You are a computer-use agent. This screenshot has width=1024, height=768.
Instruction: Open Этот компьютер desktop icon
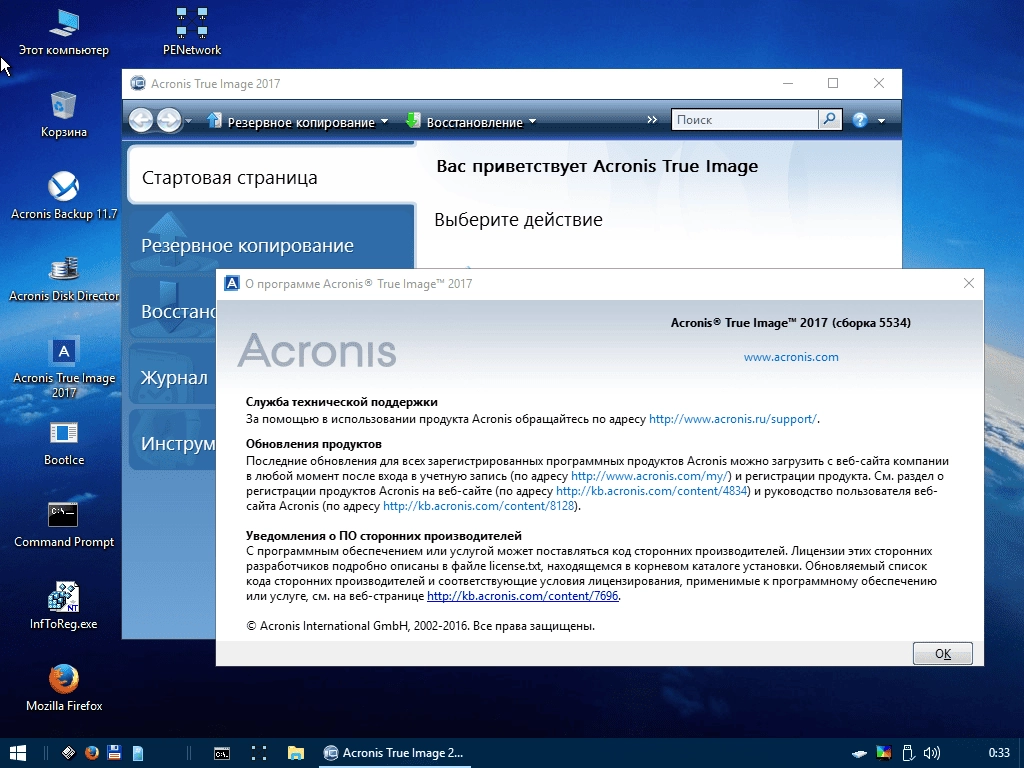pyautogui.click(x=63, y=33)
